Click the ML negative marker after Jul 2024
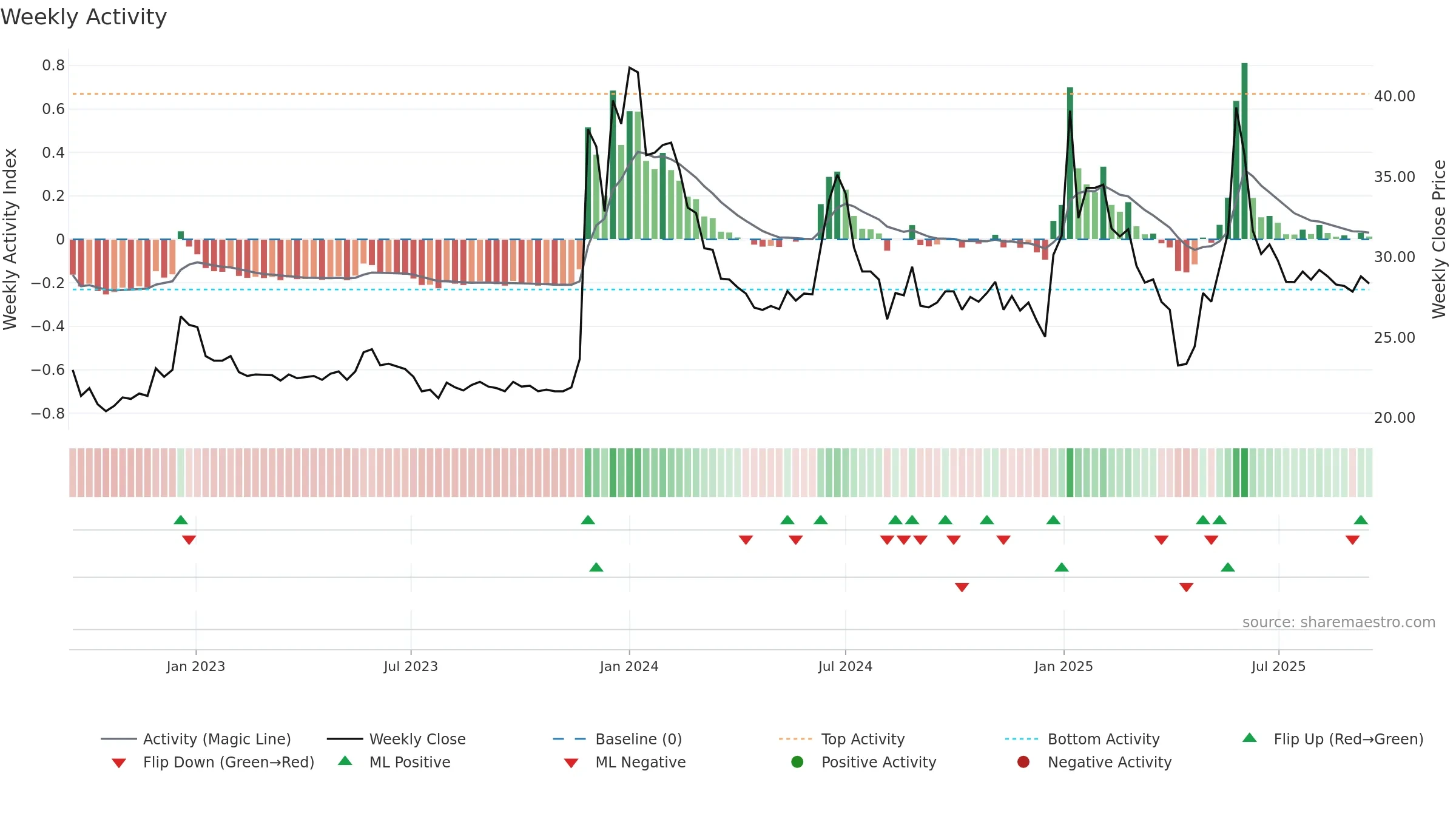This screenshot has height=819, width=1456. point(962,587)
